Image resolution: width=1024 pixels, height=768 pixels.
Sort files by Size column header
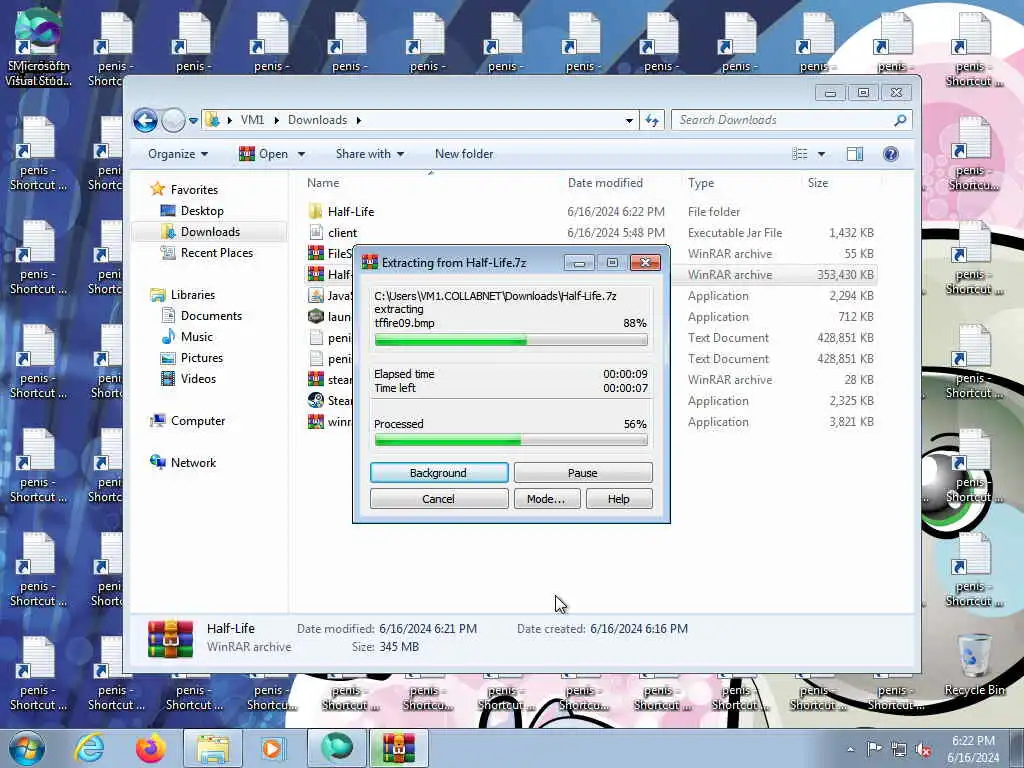[x=818, y=183]
